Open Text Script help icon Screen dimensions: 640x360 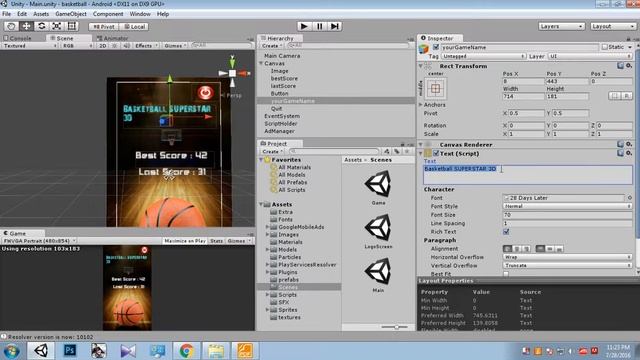point(620,153)
